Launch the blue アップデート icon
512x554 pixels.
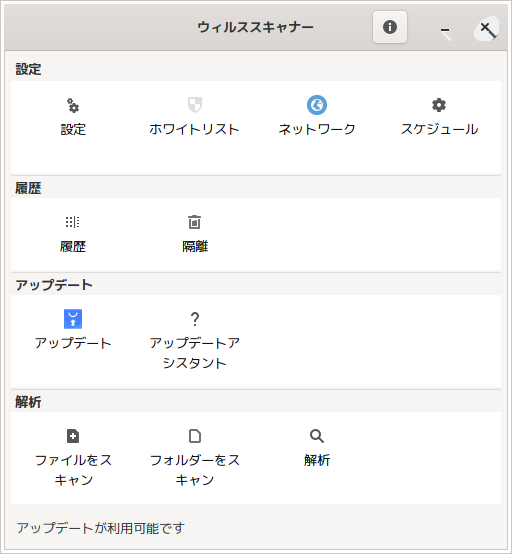pos(73,319)
